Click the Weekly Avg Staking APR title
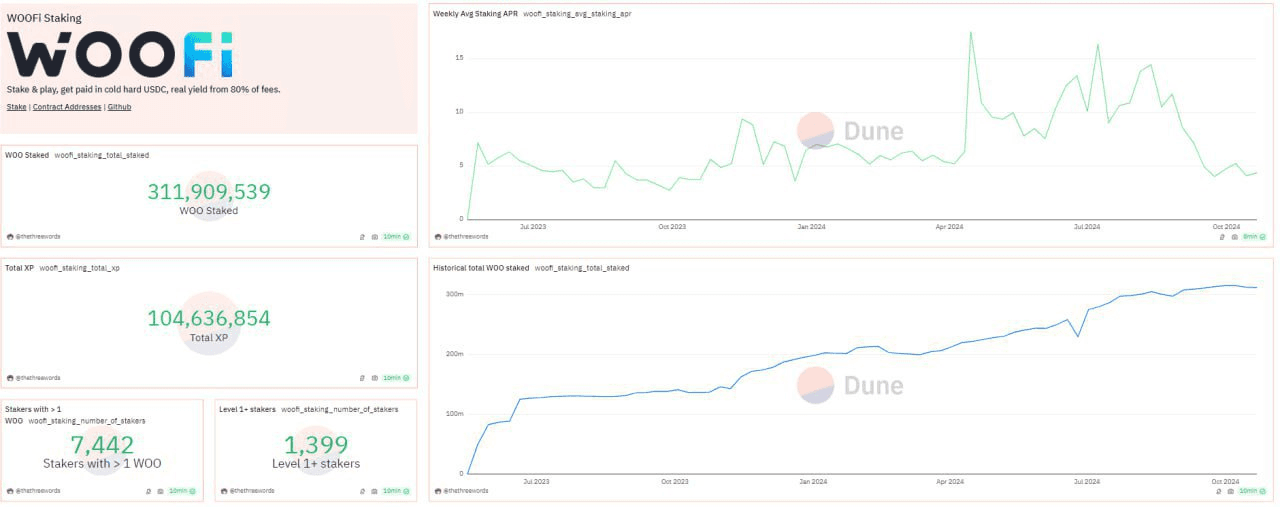Viewport: 1280px width, 507px height. pyautogui.click(x=475, y=14)
